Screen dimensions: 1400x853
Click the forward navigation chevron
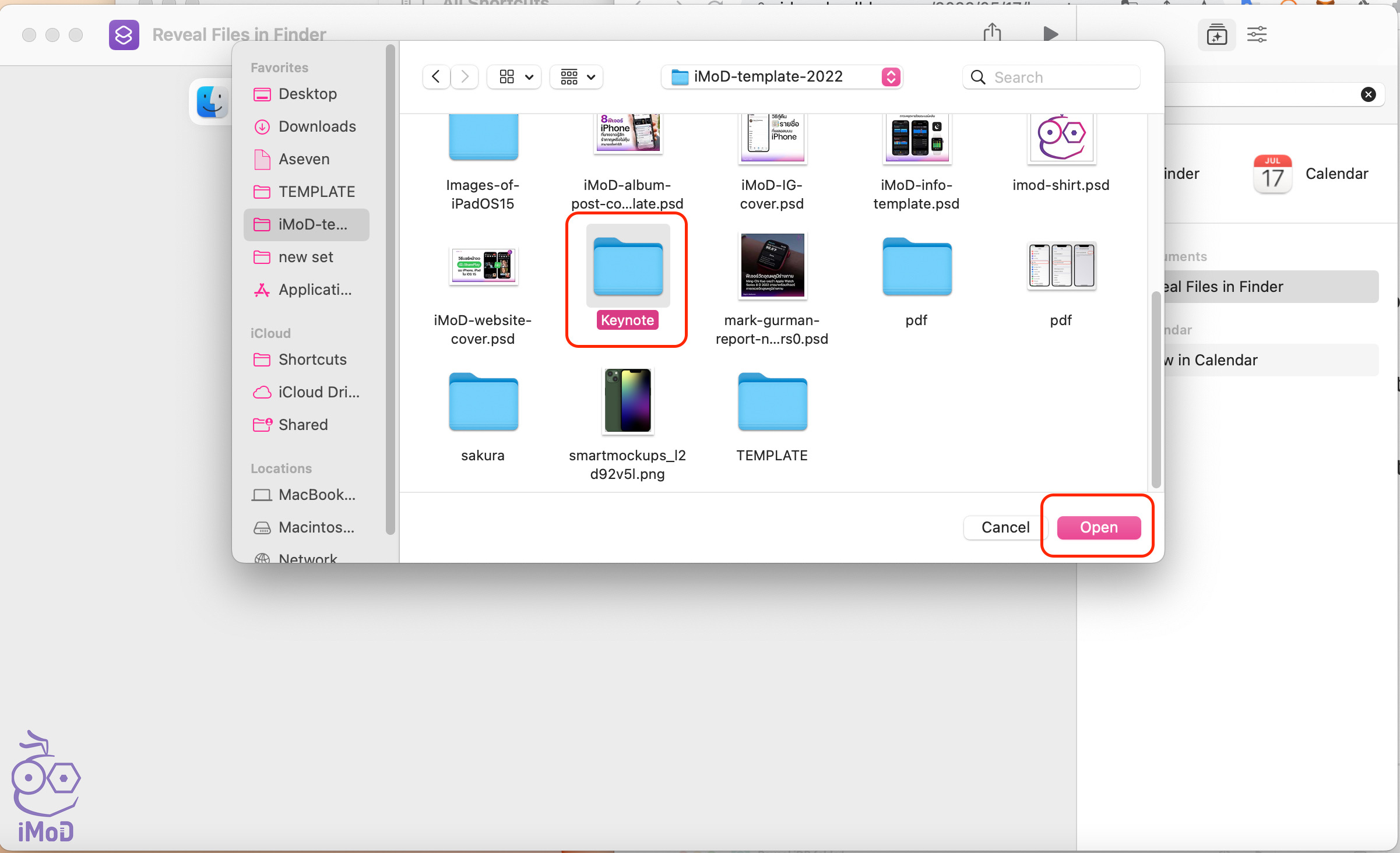tap(465, 77)
